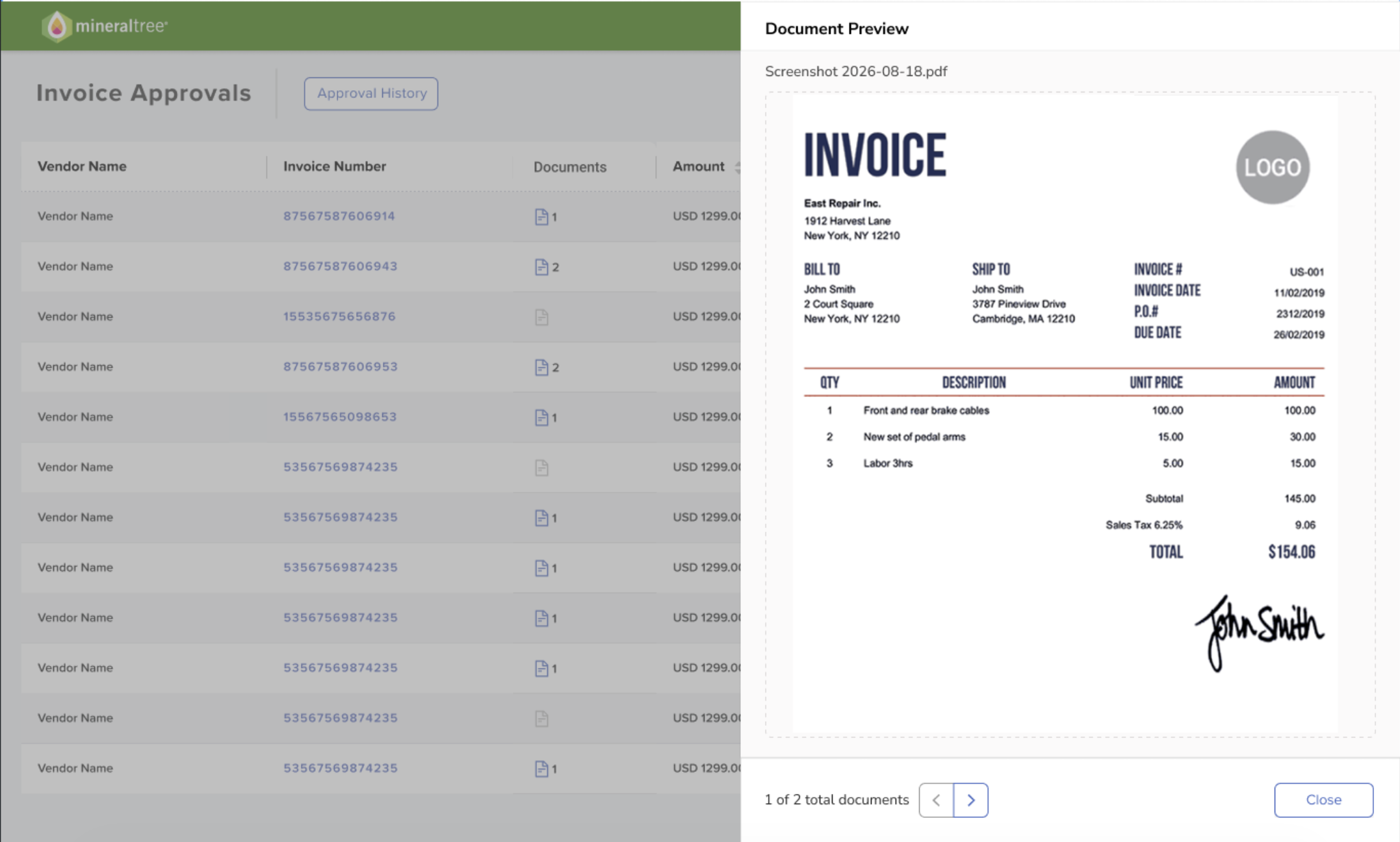Go to next document with right chevron
This screenshot has height=842, width=1400.
[971, 800]
